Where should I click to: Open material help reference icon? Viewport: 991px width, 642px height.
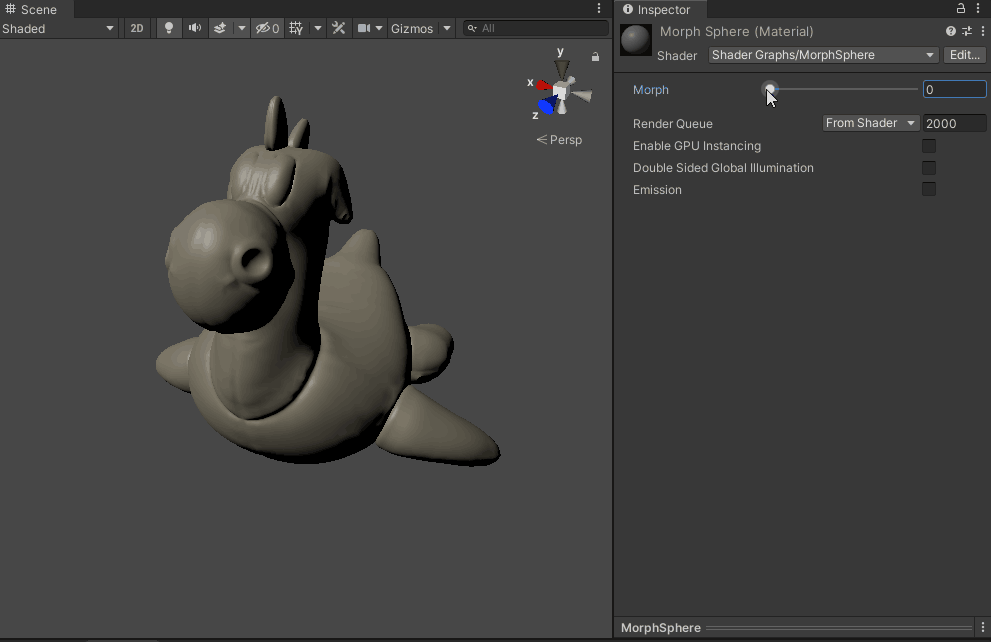951,31
